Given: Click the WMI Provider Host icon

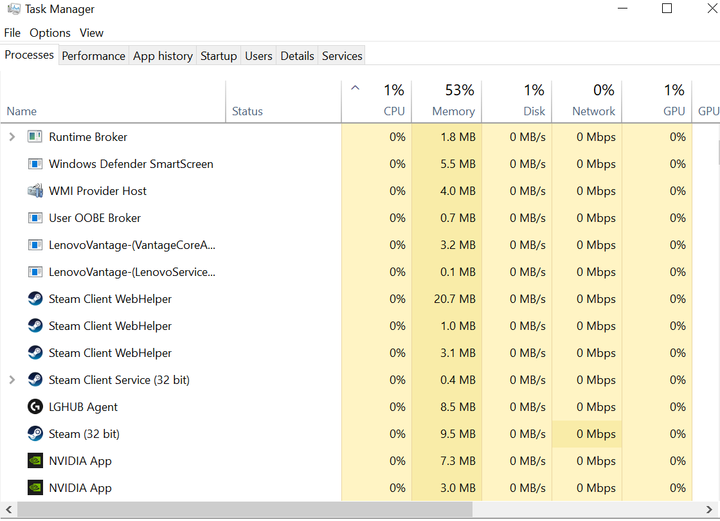Looking at the screenshot, I should click(35, 191).
